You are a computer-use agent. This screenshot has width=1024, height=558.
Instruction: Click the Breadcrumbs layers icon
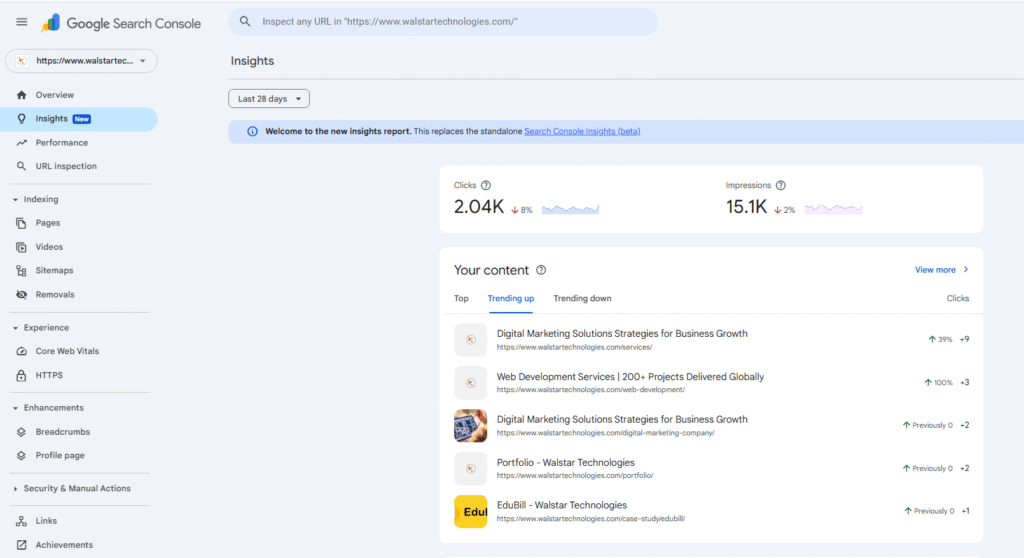coord(22,432)
